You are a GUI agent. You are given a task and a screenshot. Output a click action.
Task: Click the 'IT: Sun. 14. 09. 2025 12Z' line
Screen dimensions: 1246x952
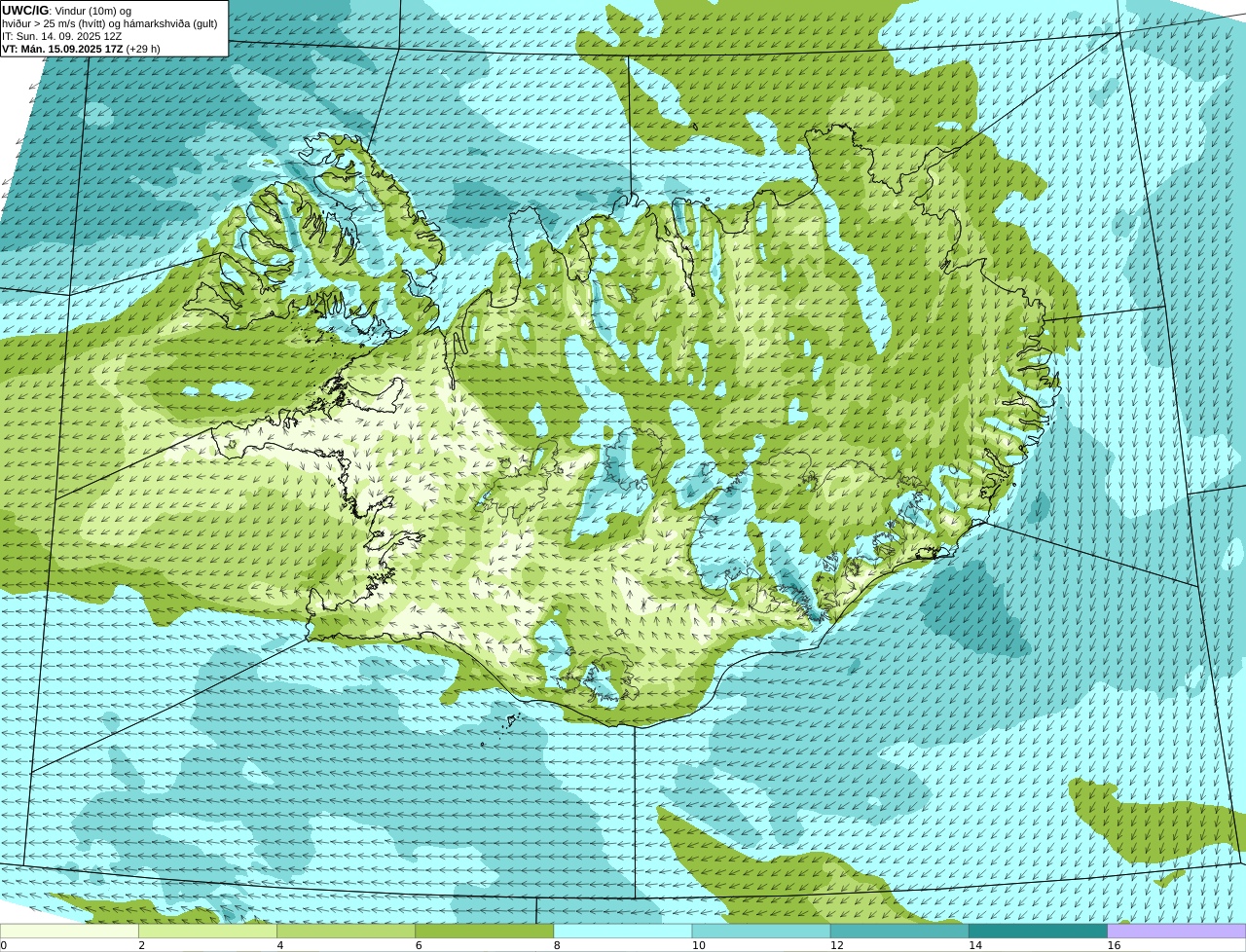pos(62,36)
